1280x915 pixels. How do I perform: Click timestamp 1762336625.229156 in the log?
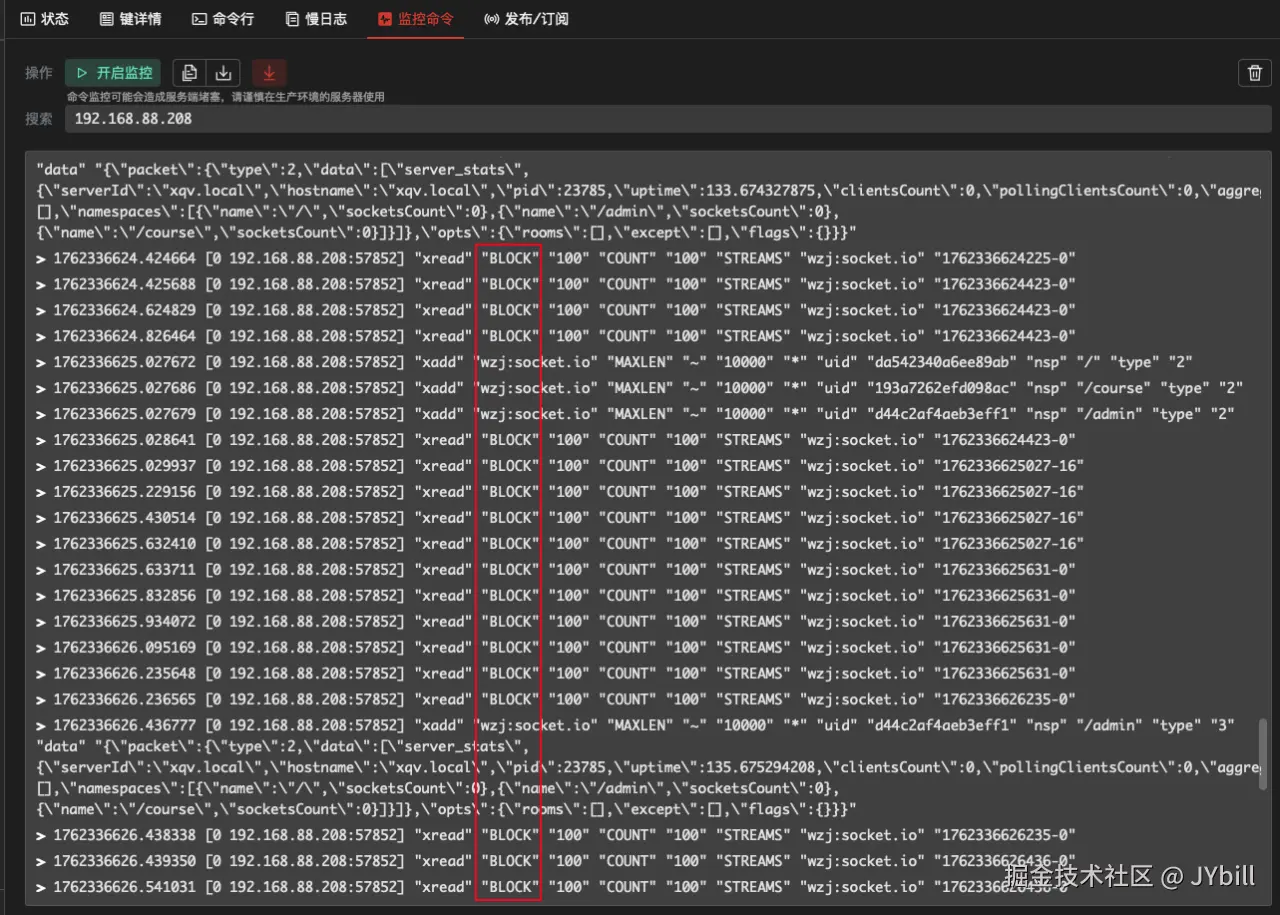[x=127, y=492]
